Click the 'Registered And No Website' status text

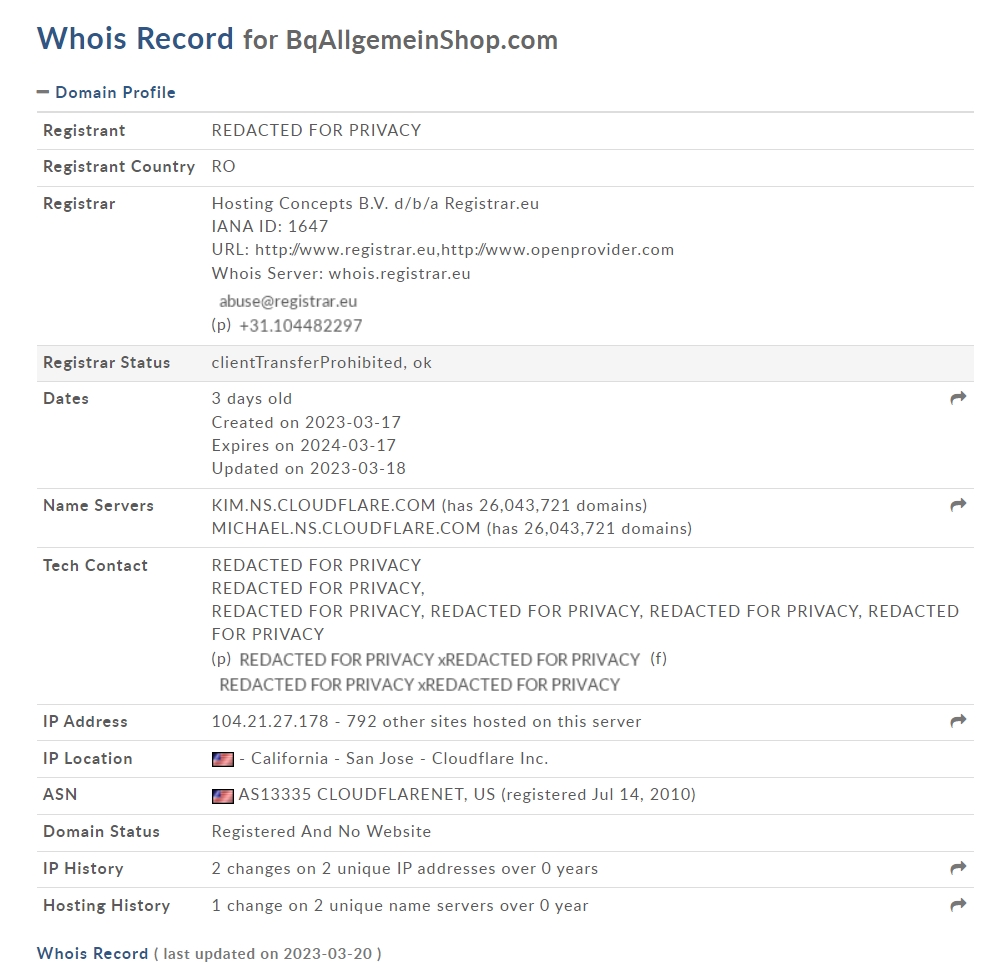(321, 831)
